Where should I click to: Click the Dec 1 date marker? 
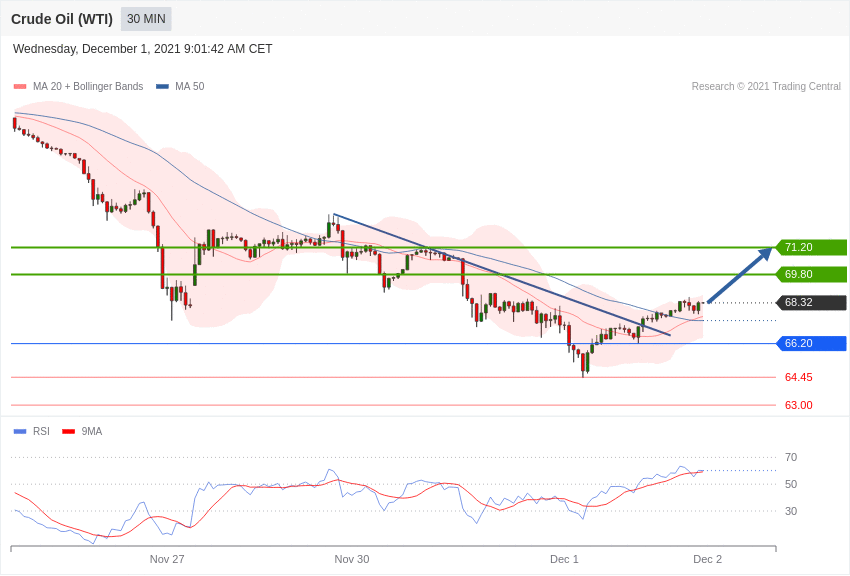click(x=564, y=559)
